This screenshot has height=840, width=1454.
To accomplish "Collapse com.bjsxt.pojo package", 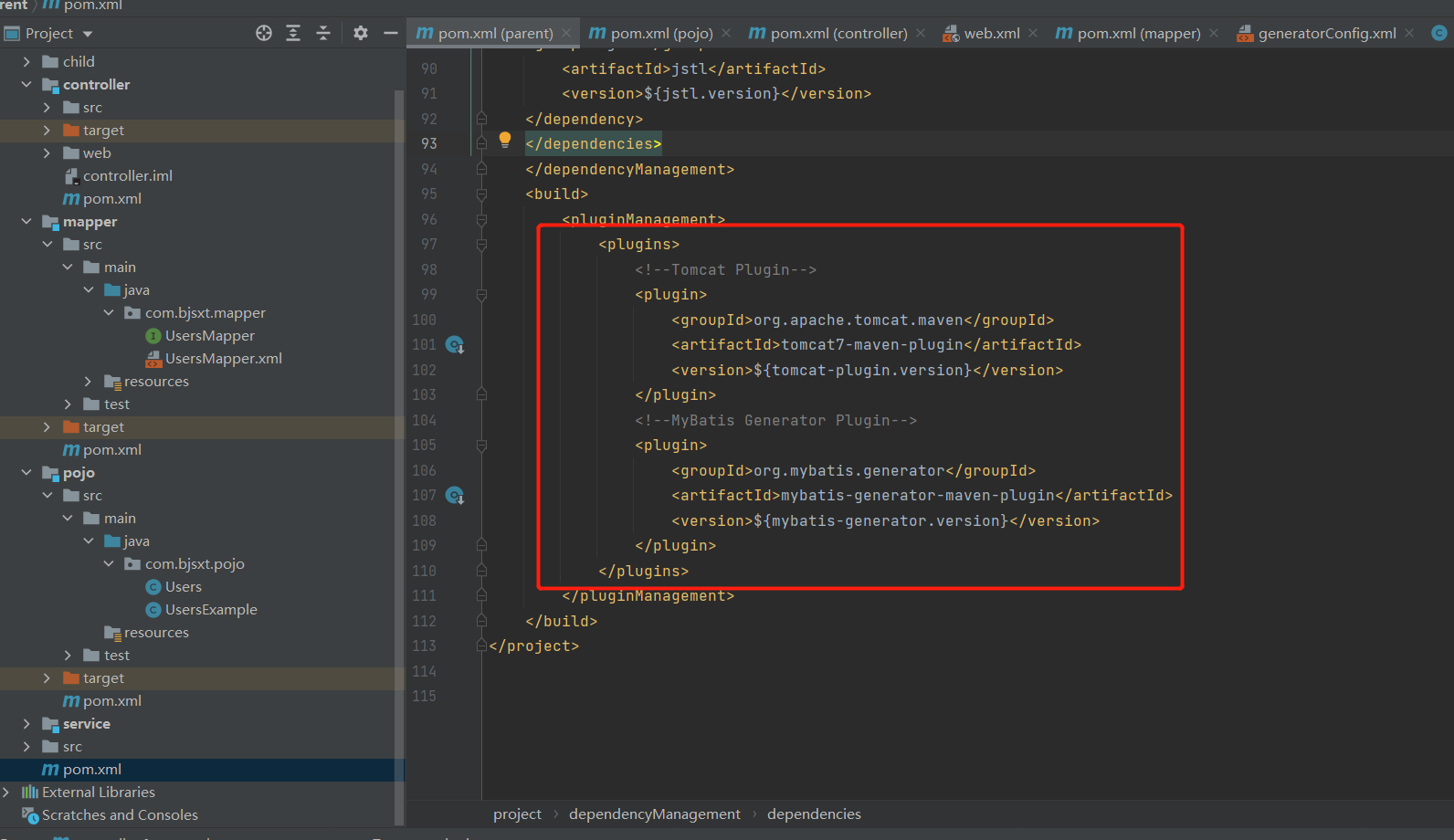I will [109, 564].
